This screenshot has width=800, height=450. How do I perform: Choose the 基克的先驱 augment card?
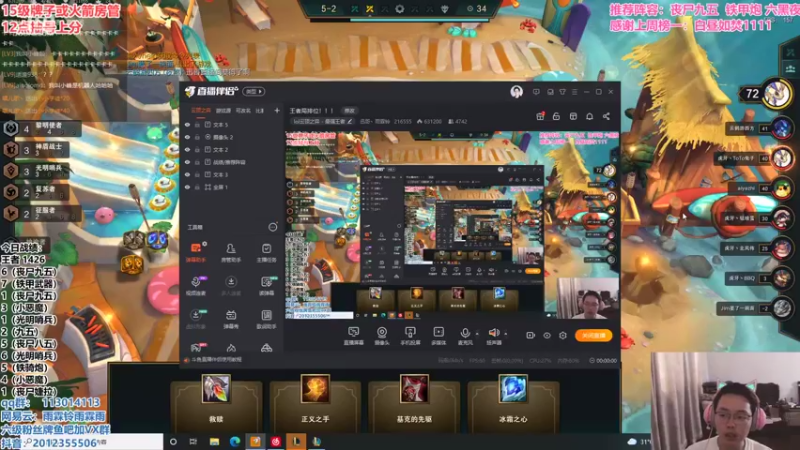coord(414,405)
